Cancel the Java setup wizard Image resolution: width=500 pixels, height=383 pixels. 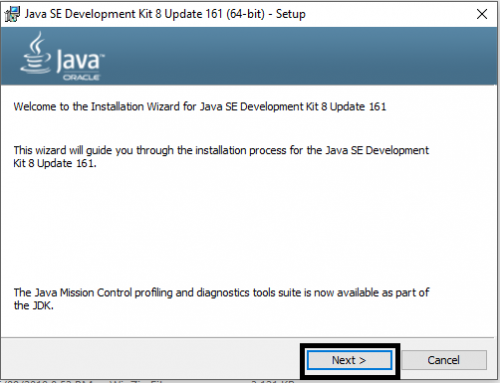pyautogui.click(x=444, y=360)
